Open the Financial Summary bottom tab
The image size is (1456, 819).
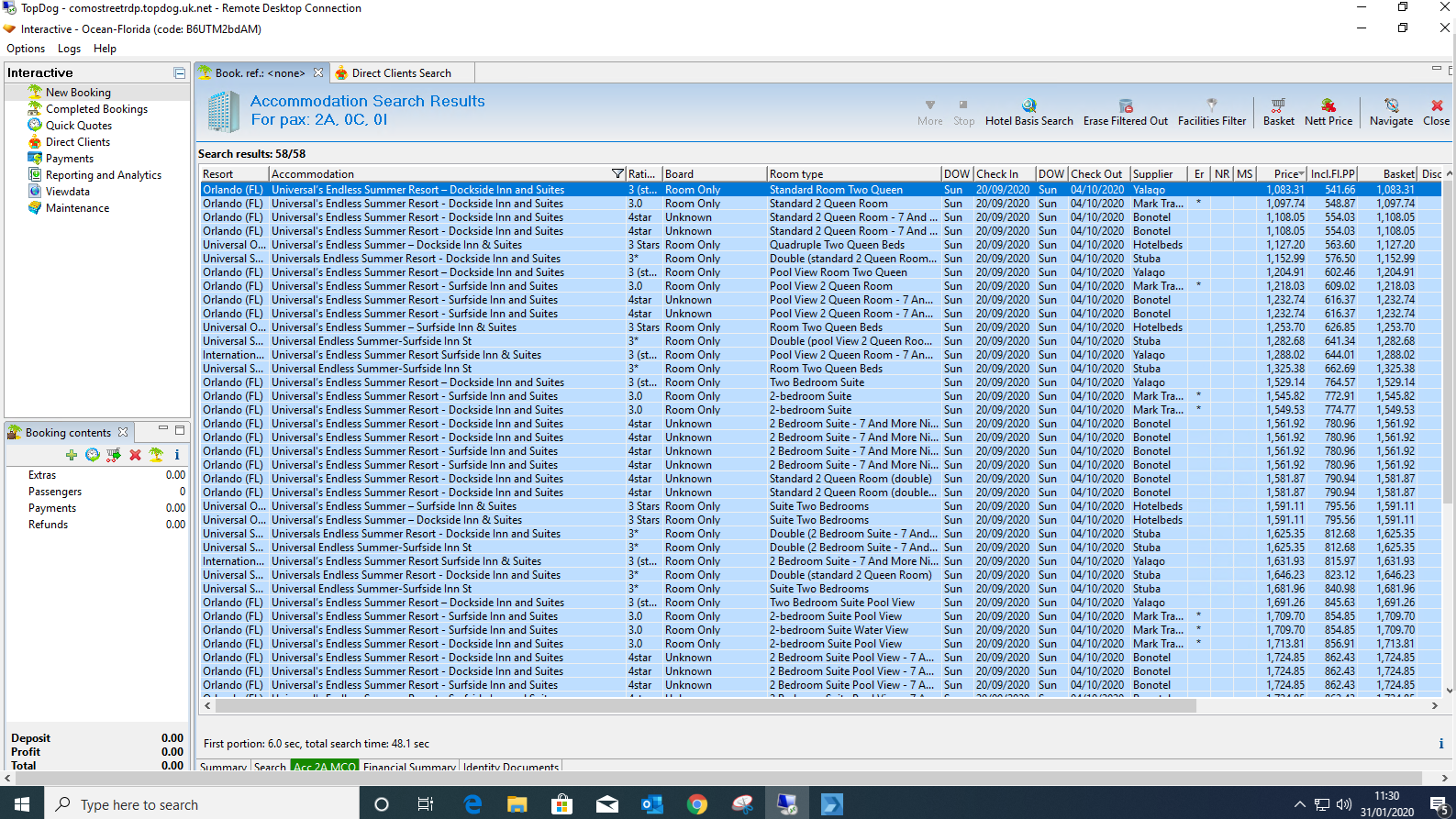[409, 767]
